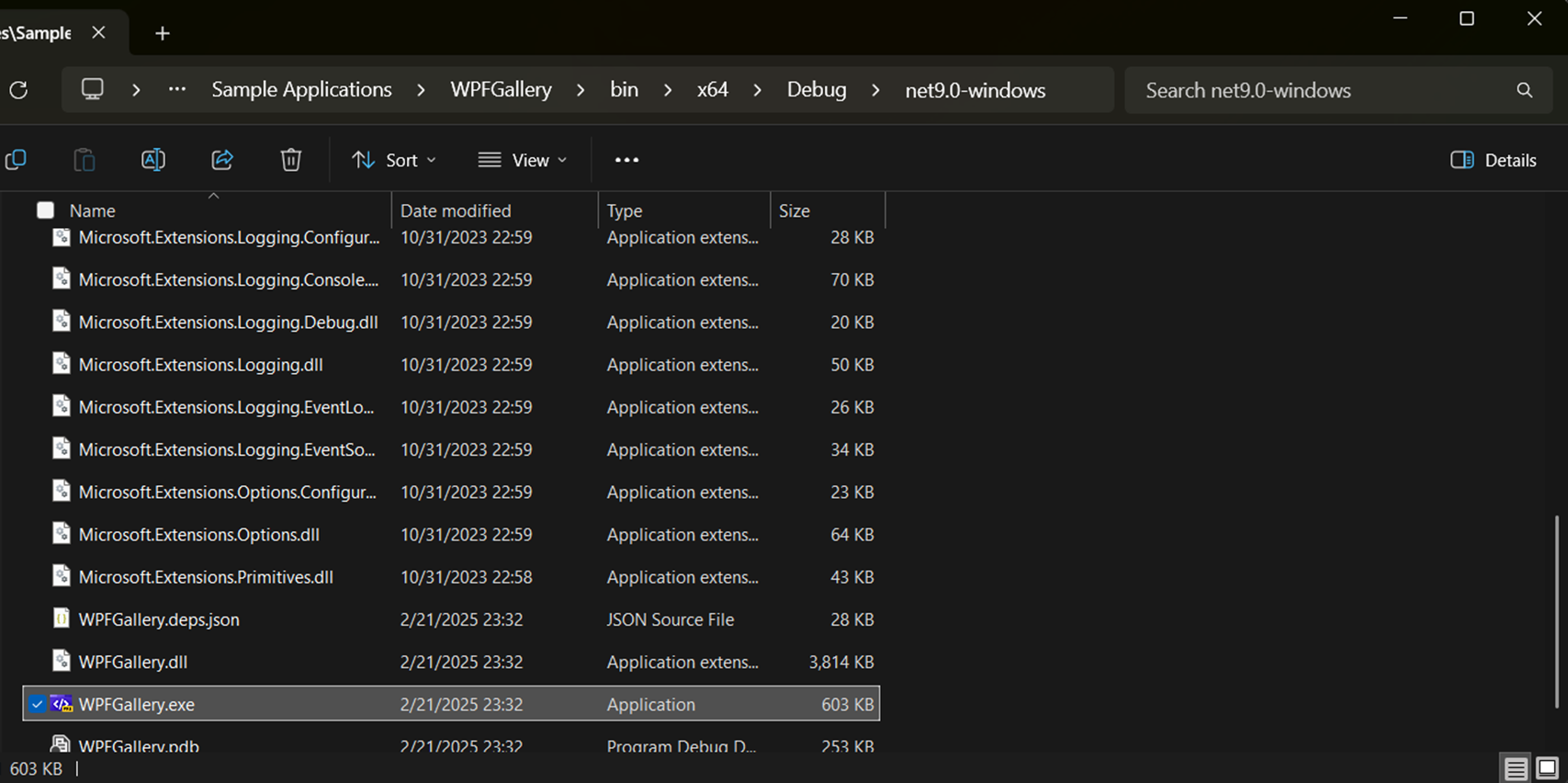1568x783 pixels.
Task: Click the Copy toolbar icon
Action: pos(16,160)
